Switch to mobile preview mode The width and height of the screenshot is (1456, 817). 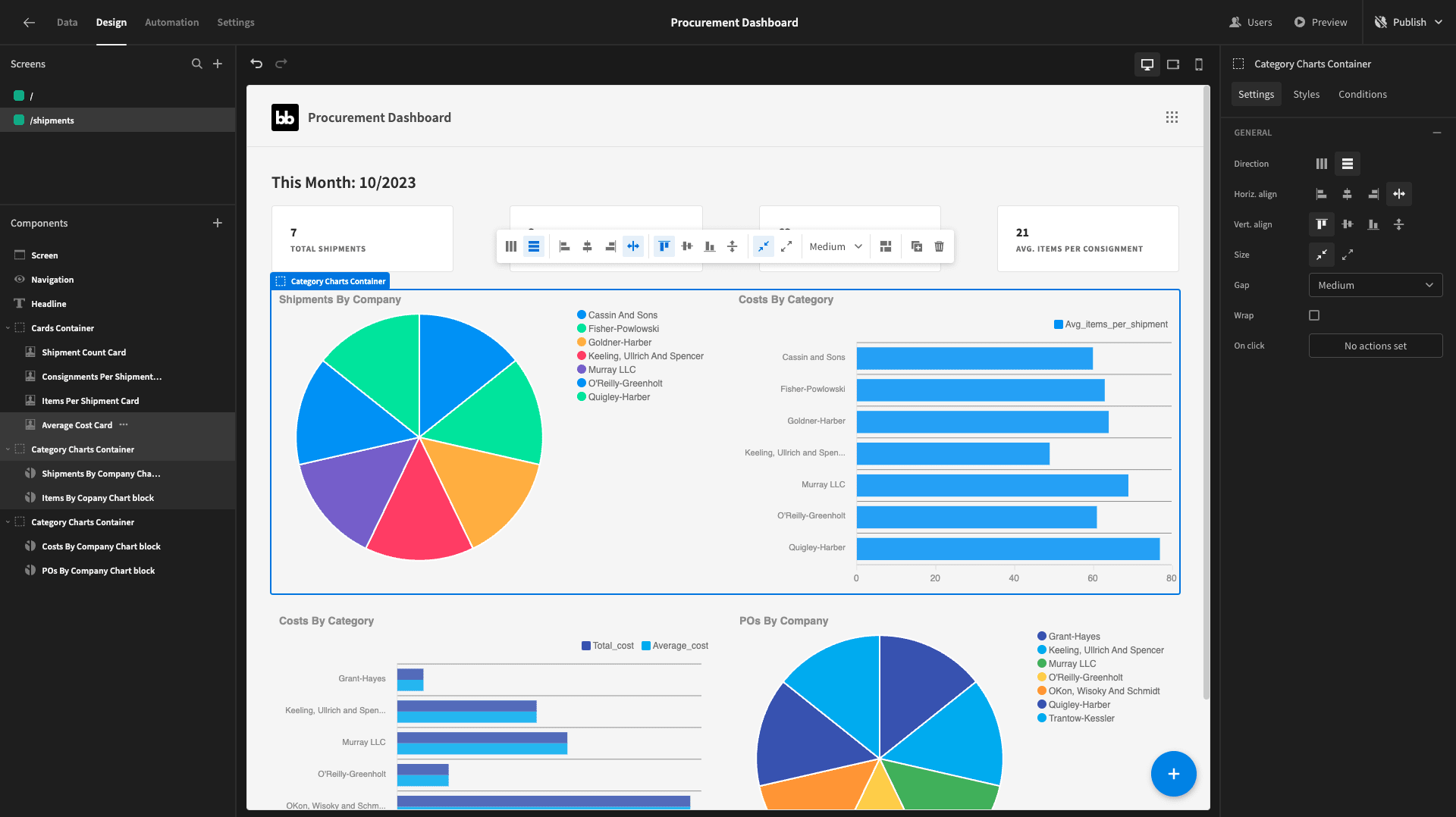(1199, 64)
